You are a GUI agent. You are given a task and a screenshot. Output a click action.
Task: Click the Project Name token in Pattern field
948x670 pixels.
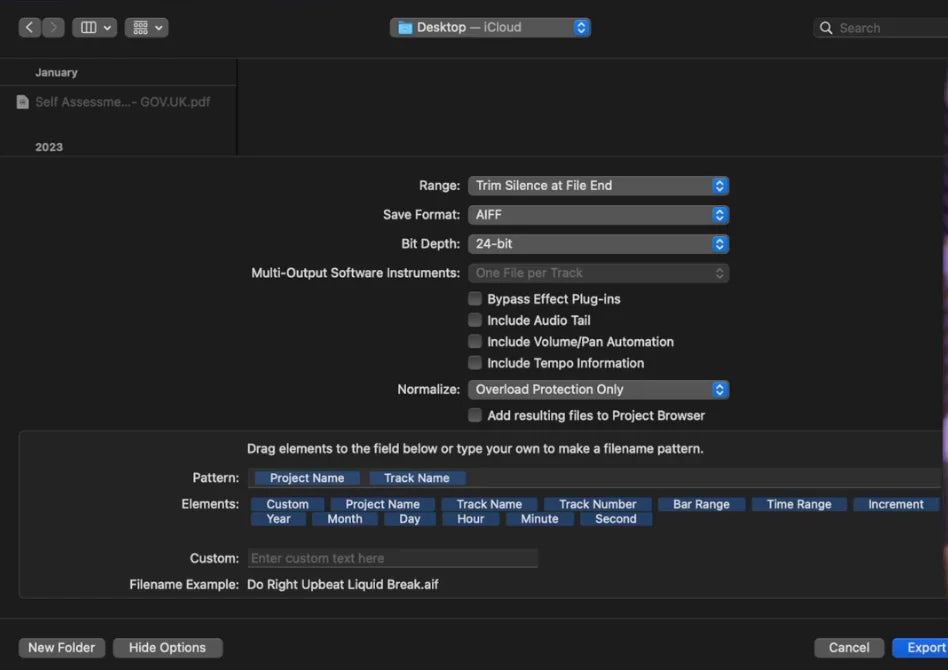coord(307,478)
